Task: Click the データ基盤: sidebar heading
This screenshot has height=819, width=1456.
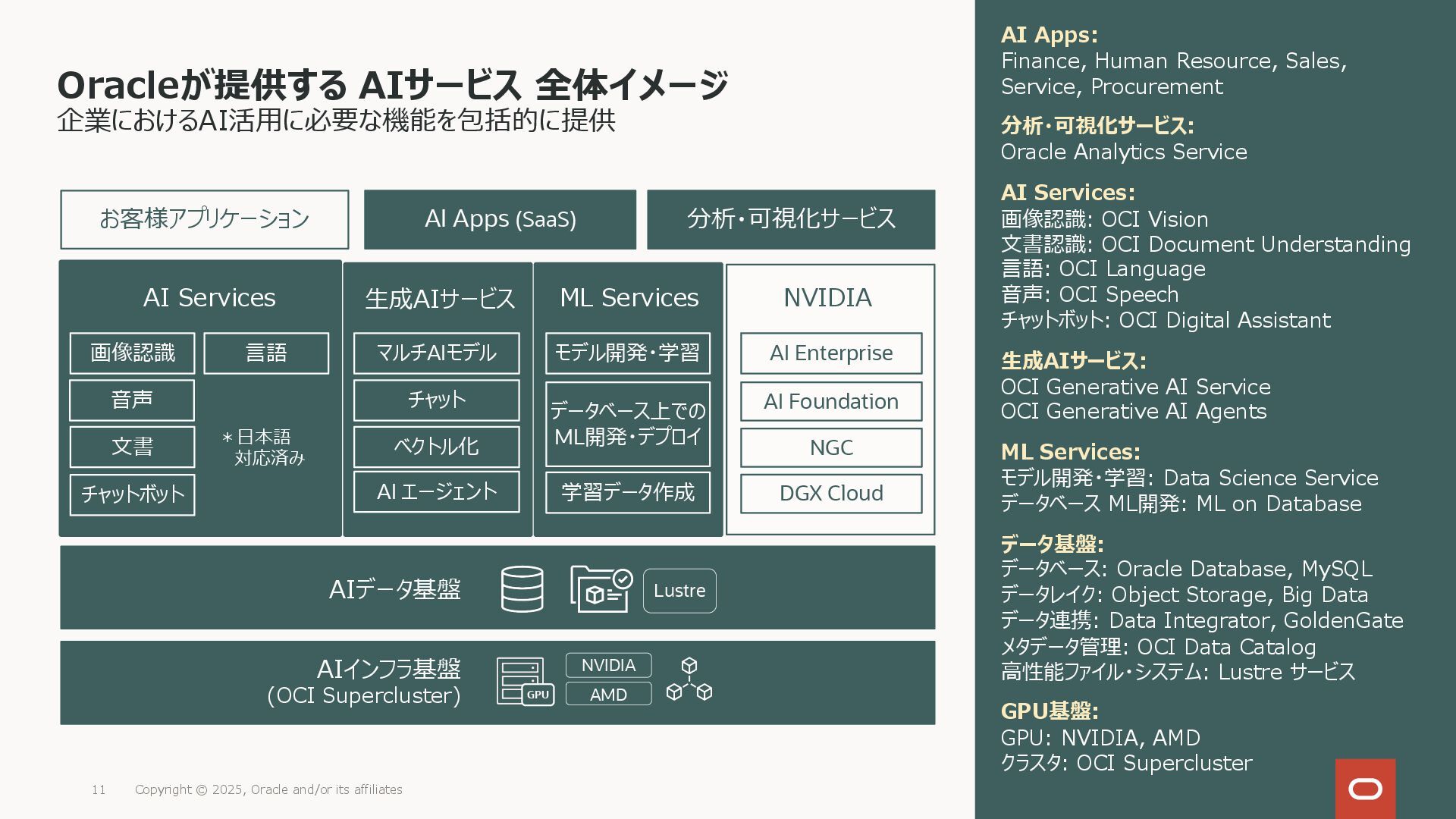Action: [1052, 544]
